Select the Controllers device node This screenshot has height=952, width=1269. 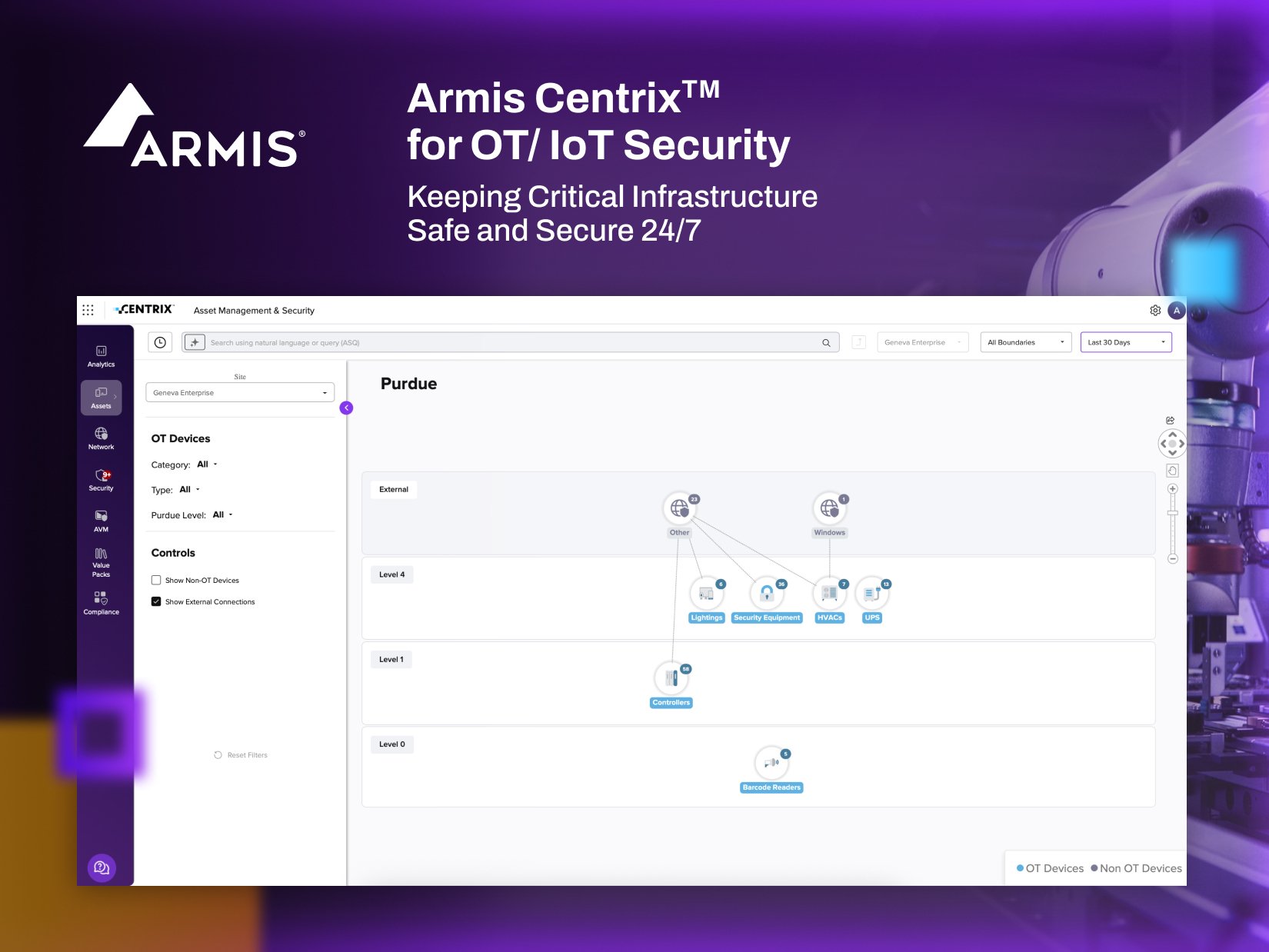[671, 678]
